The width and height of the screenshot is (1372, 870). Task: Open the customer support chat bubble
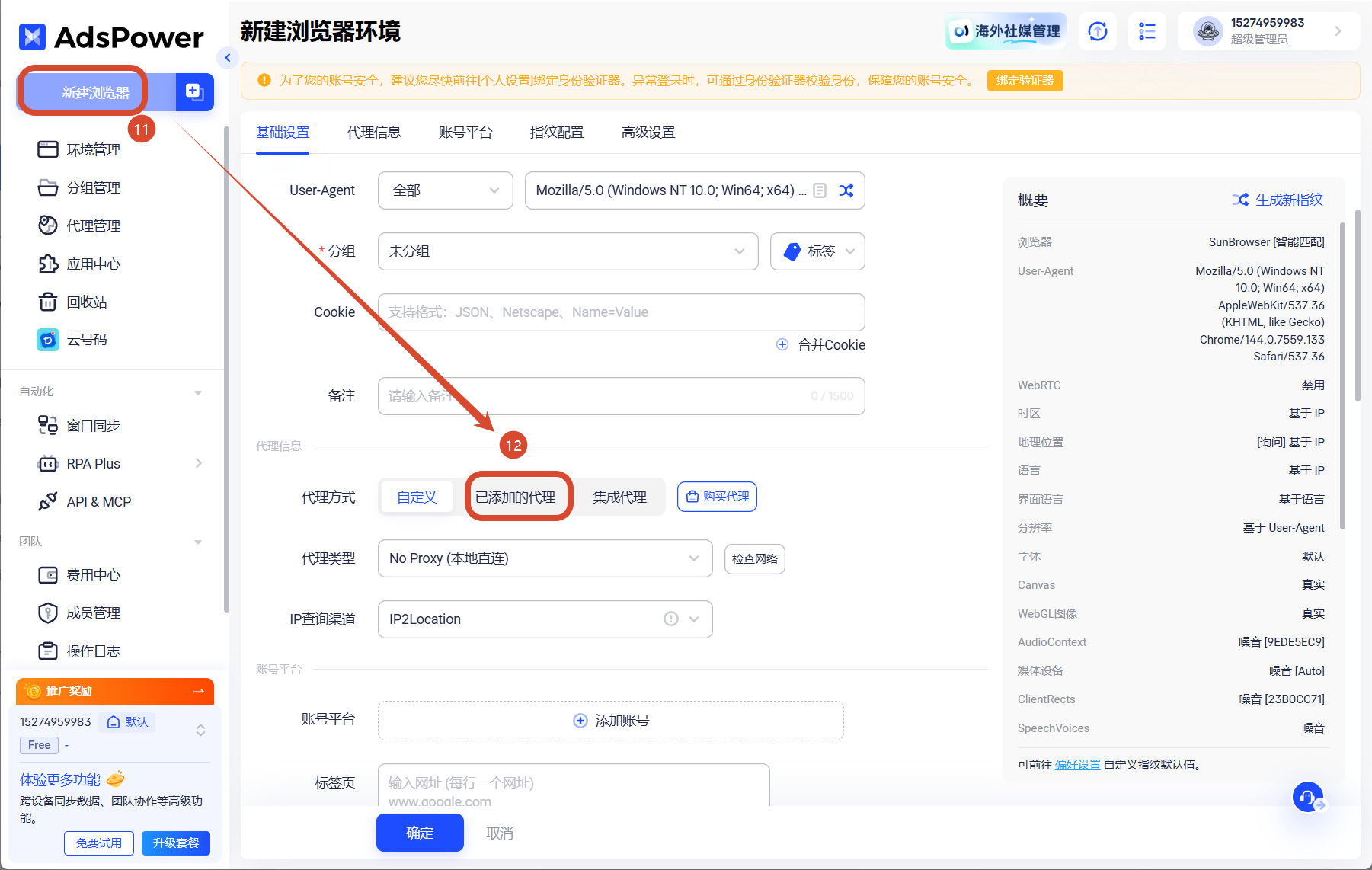point(1308,798)
